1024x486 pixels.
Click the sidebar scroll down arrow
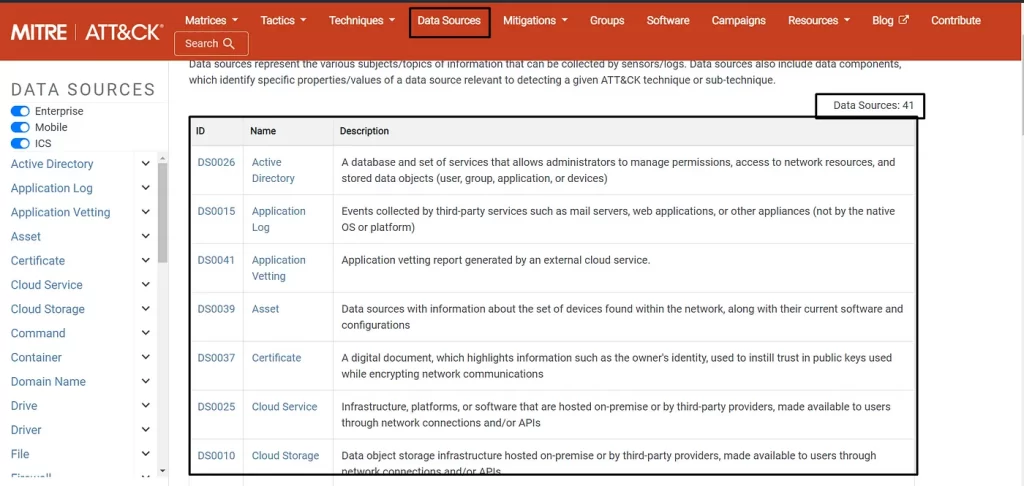163,470
